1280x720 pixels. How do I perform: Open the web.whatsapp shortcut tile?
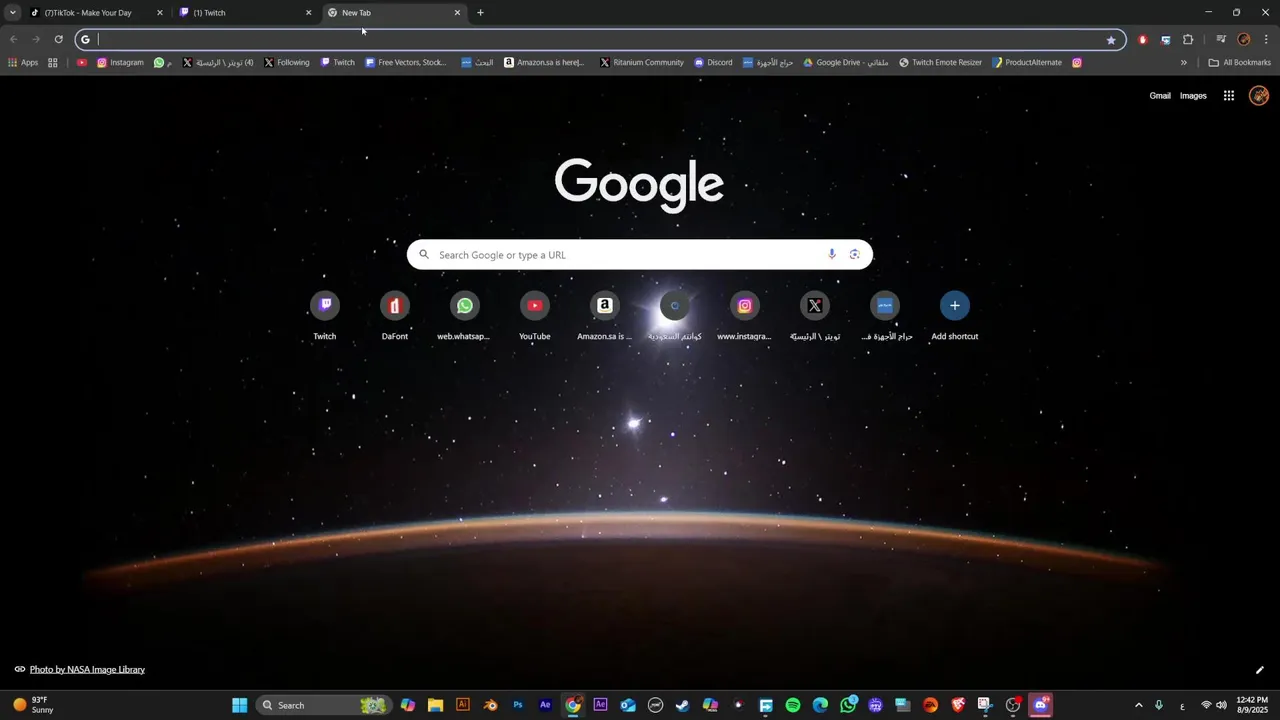[464, 317]
